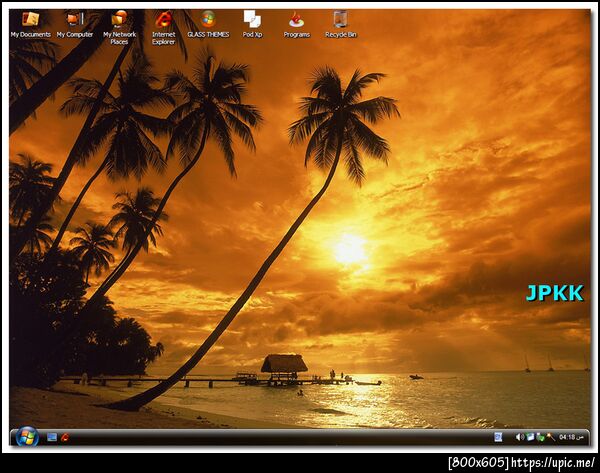The height and width of the screenshot is (473, 600).
Task: Open the volume speaker tray icon
Action: click(519, 437)
